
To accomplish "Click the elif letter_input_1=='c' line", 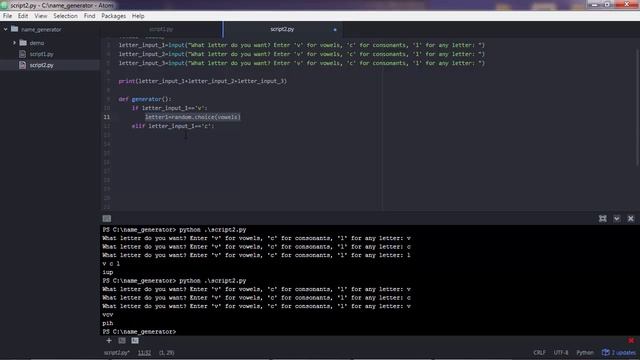I will click(x=173, y=126).
